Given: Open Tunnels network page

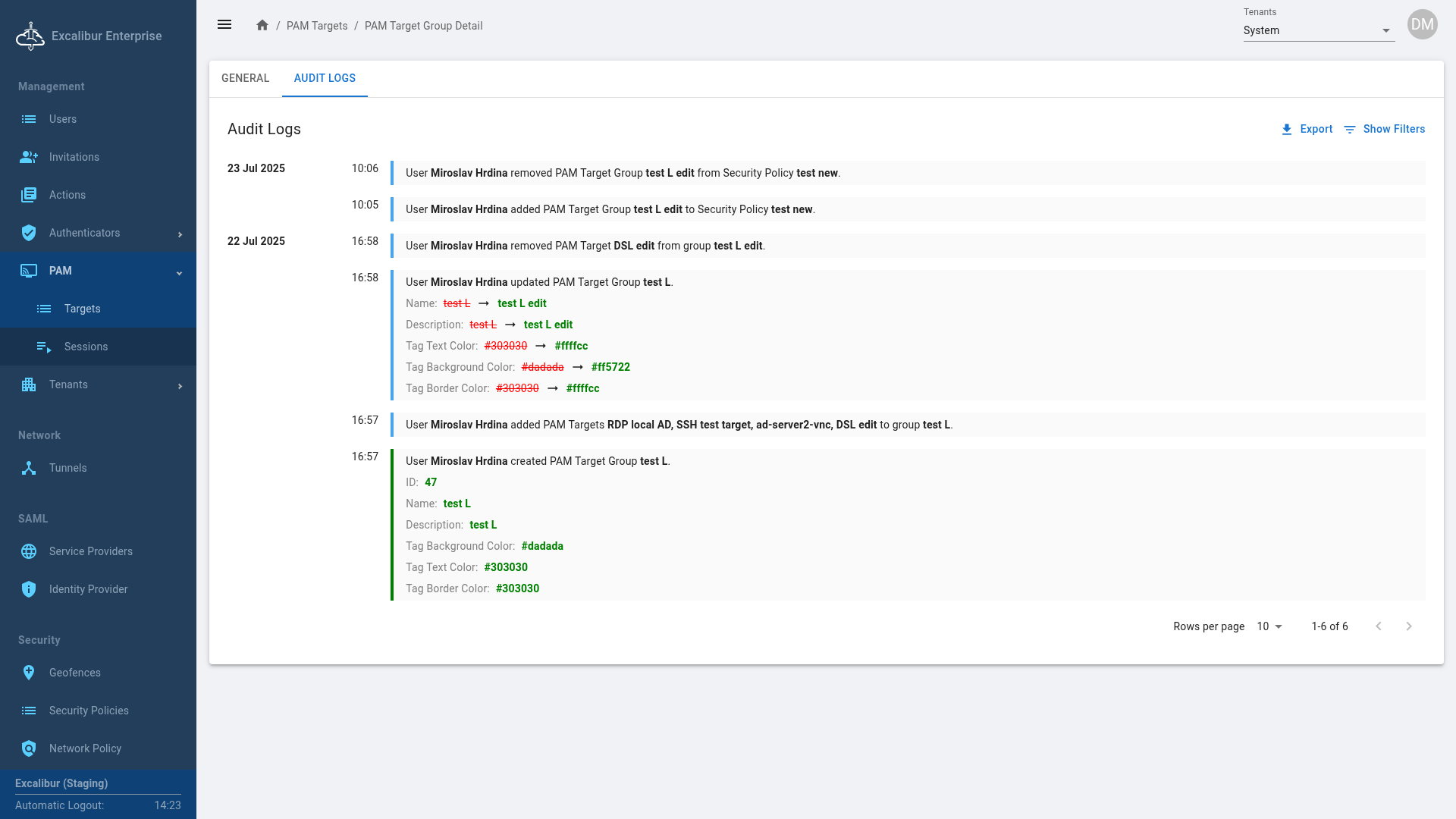Looking at the screenshot, I should coord(67,468).
